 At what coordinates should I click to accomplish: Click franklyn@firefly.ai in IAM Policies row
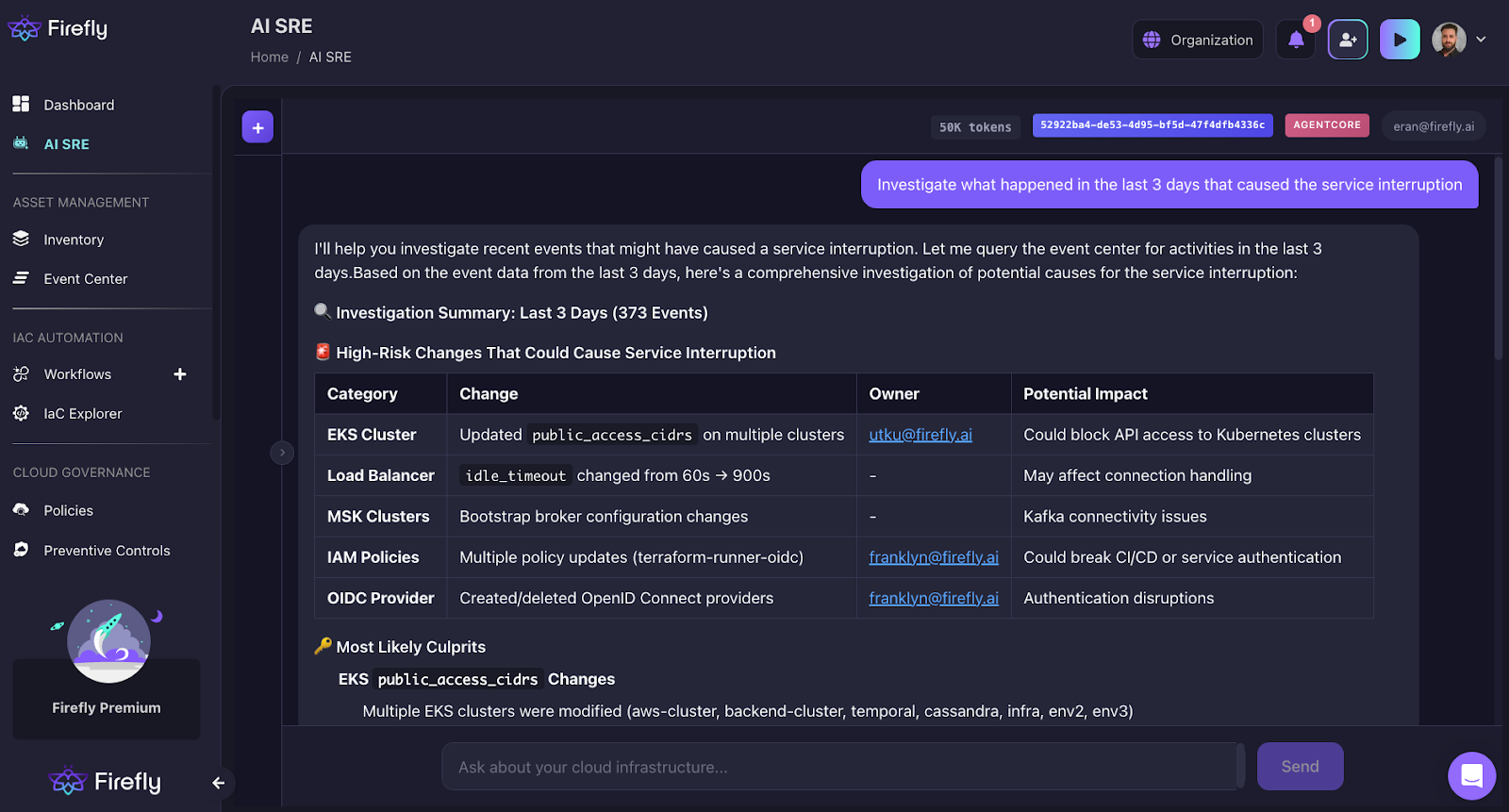(934, 557)
